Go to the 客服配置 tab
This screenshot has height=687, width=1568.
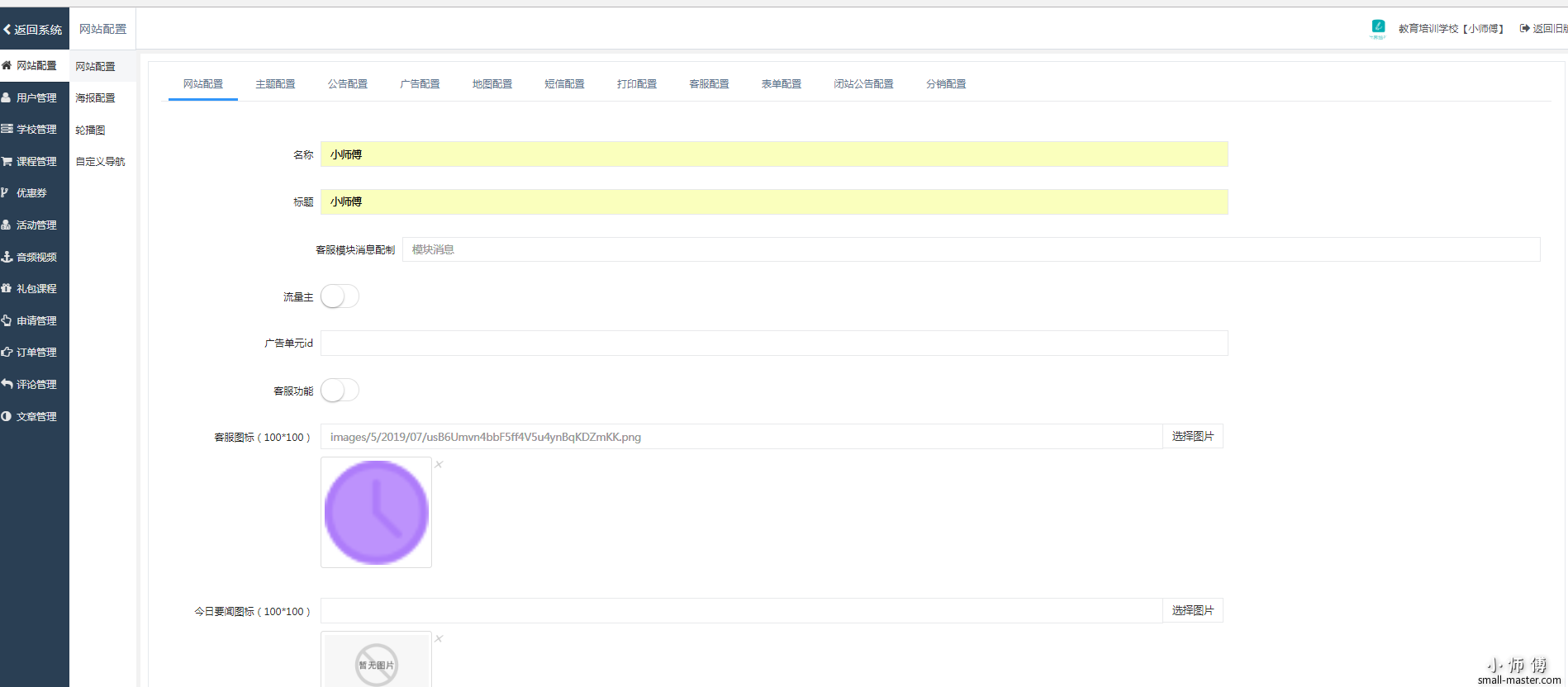[x=709, y=84]
